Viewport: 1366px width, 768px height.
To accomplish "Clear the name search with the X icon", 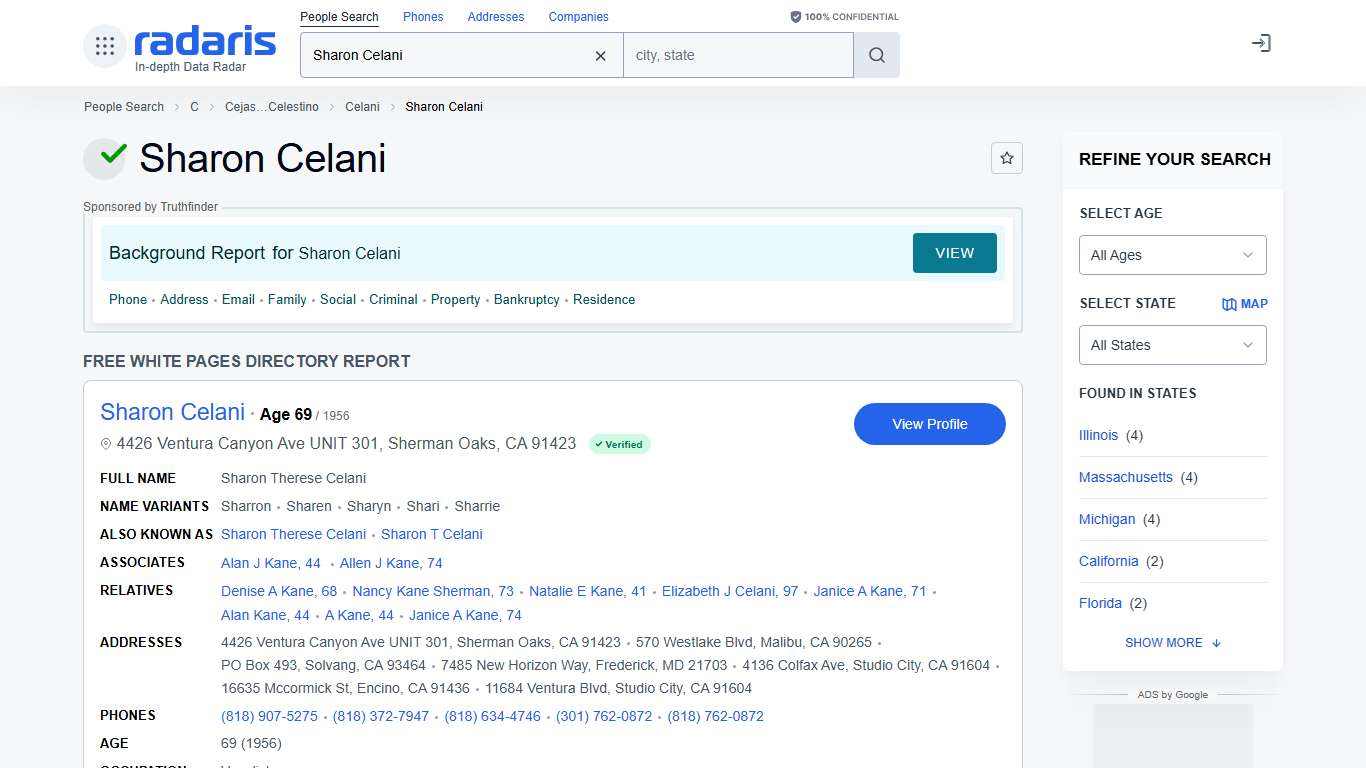I will (600, 56).
